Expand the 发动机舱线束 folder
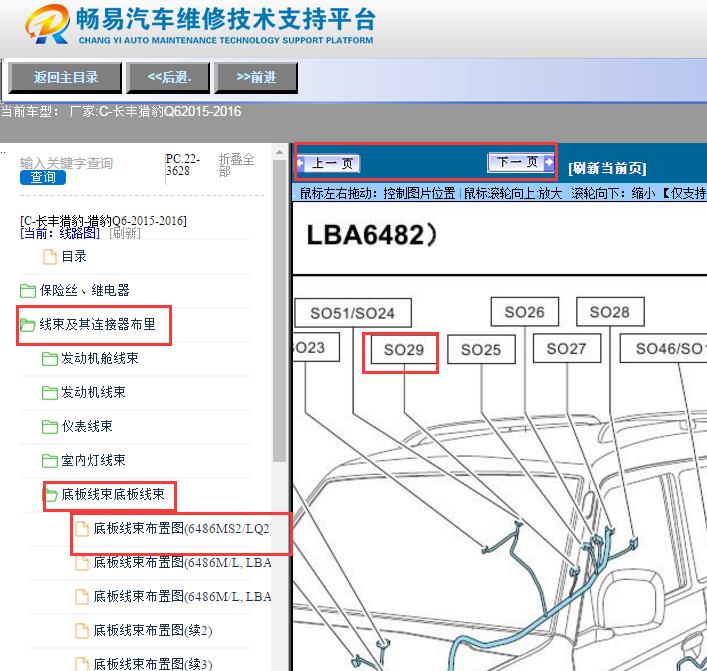This screenshot has width=707, height=671. point(100,358)
